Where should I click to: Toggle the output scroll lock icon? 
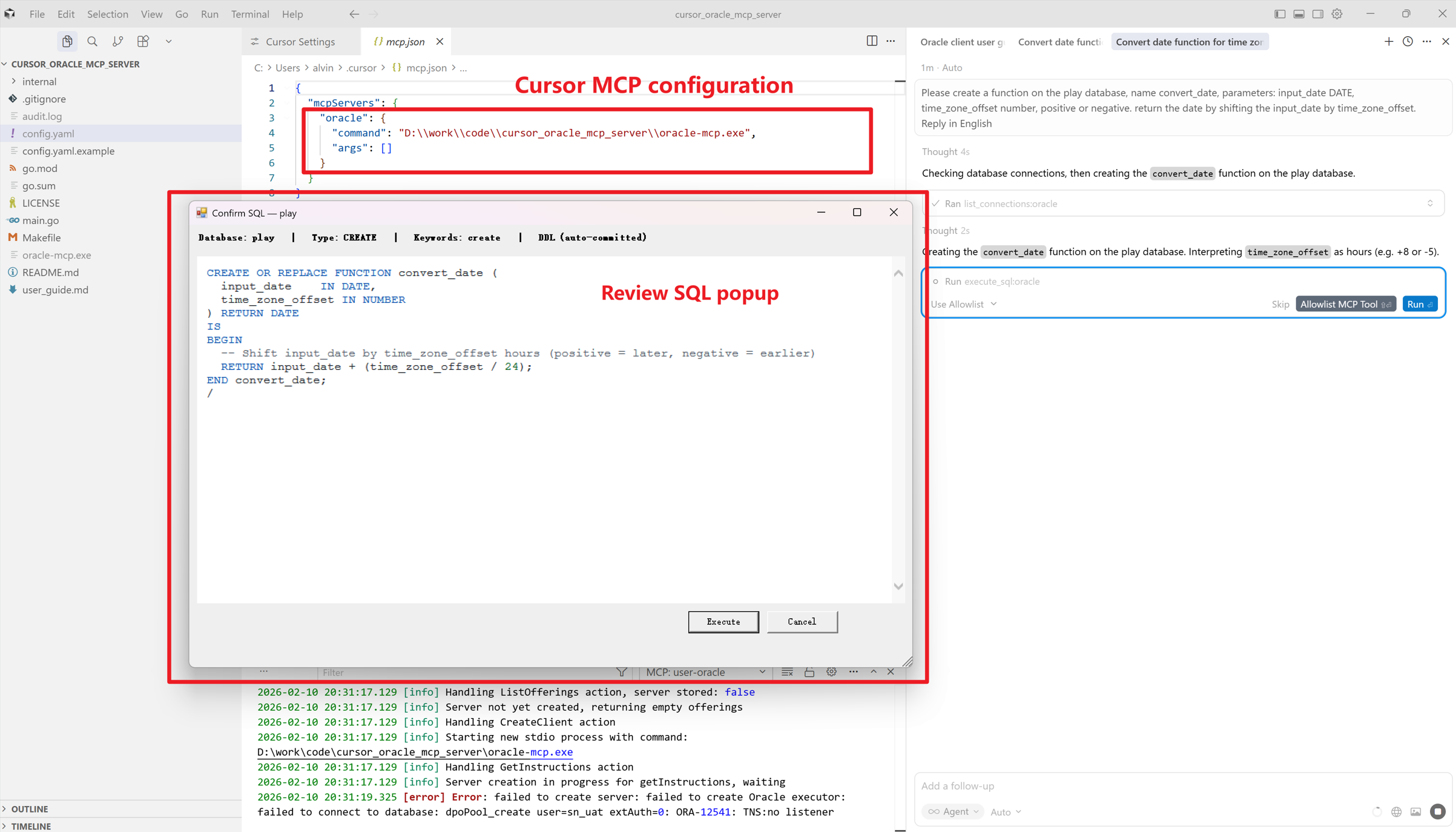point(809,672)
